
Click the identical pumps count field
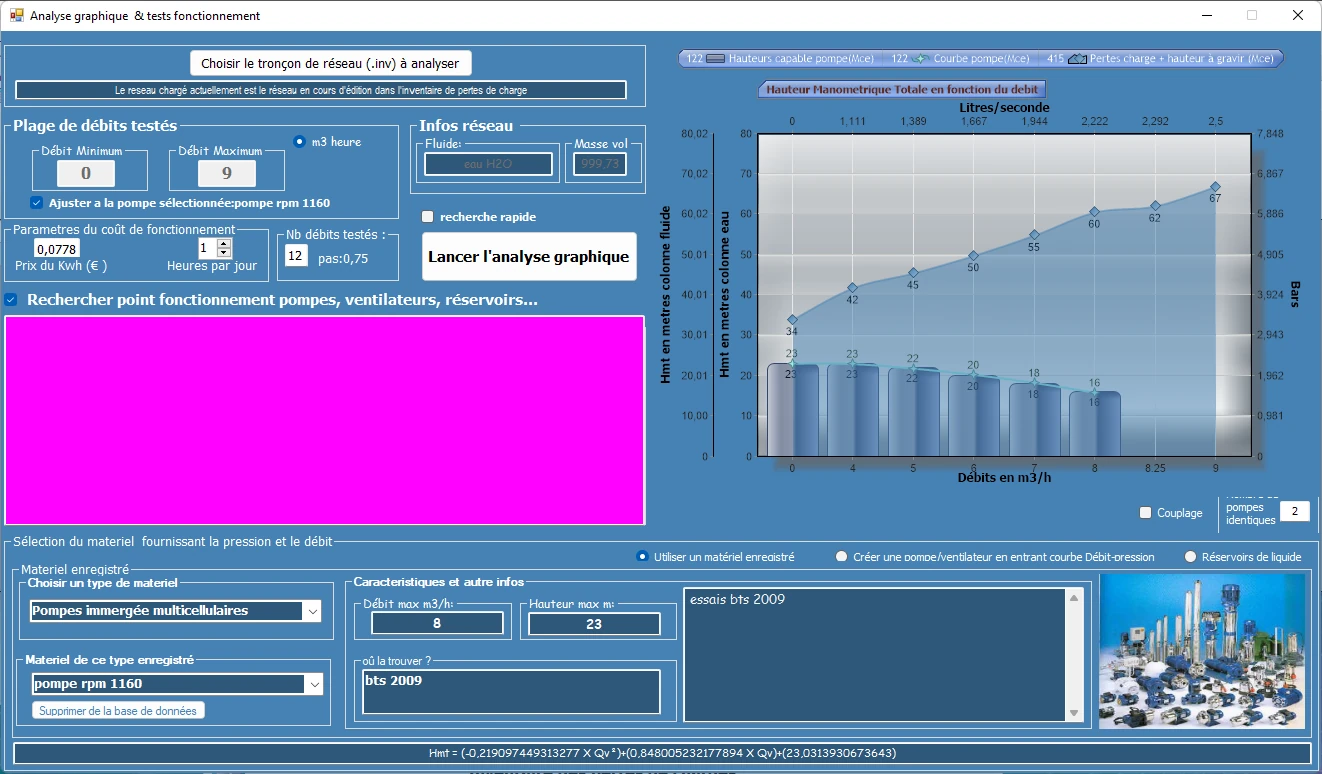(x=1294, y=512)
